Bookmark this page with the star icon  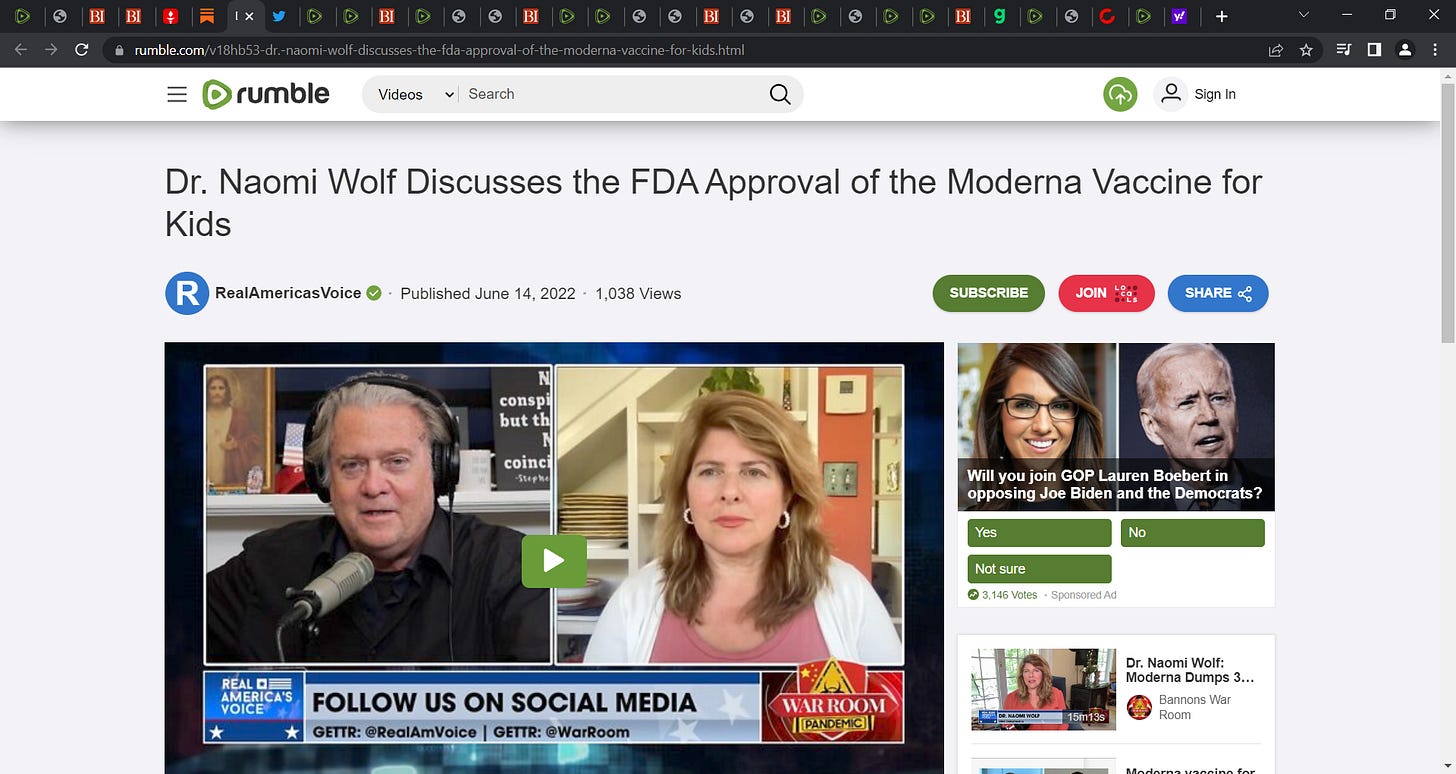1306,50
